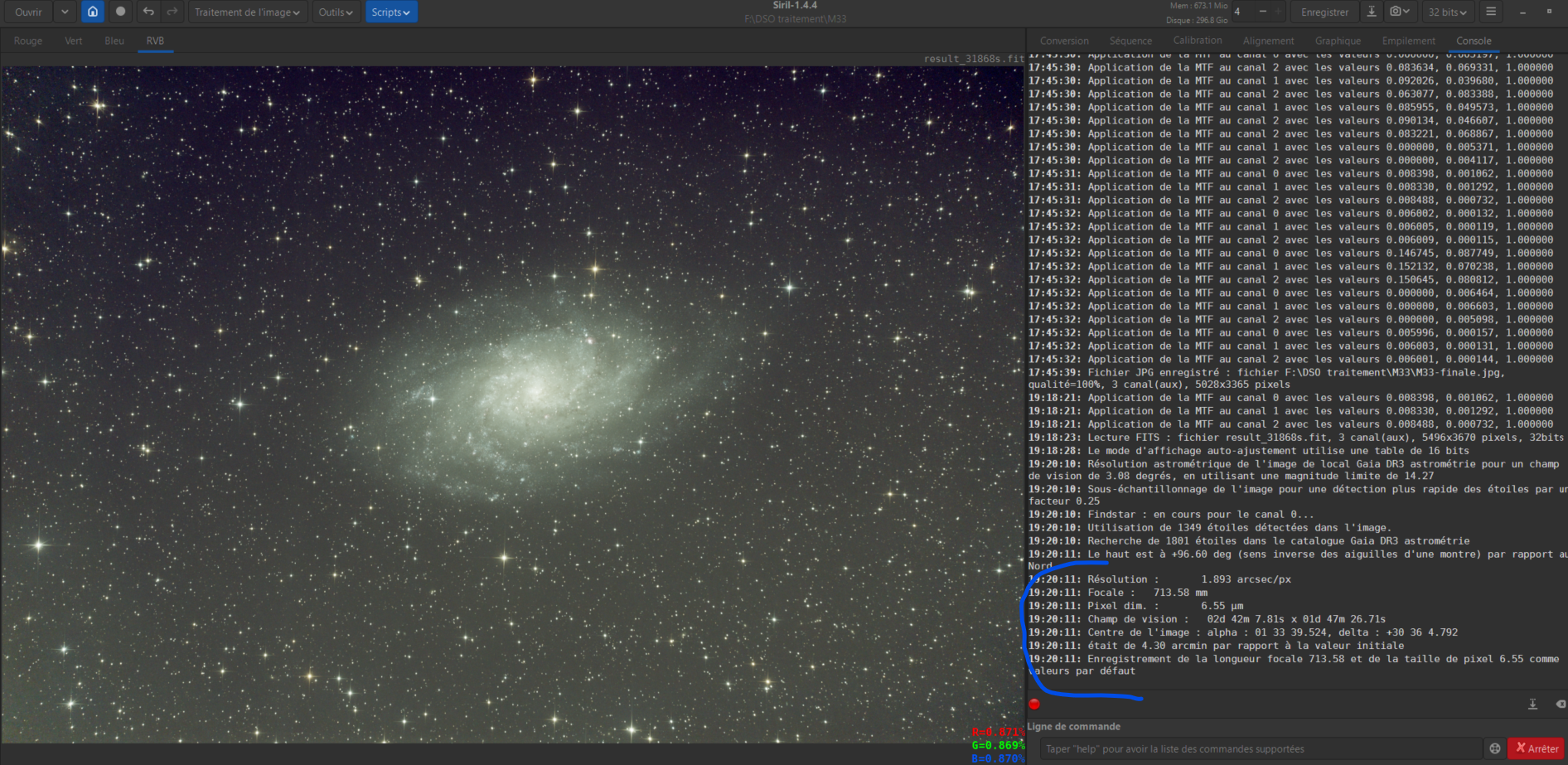Switch to the Empilement tab
Image resolution: width=1568 pixels, height=765 pixels.
point(1408,41)
